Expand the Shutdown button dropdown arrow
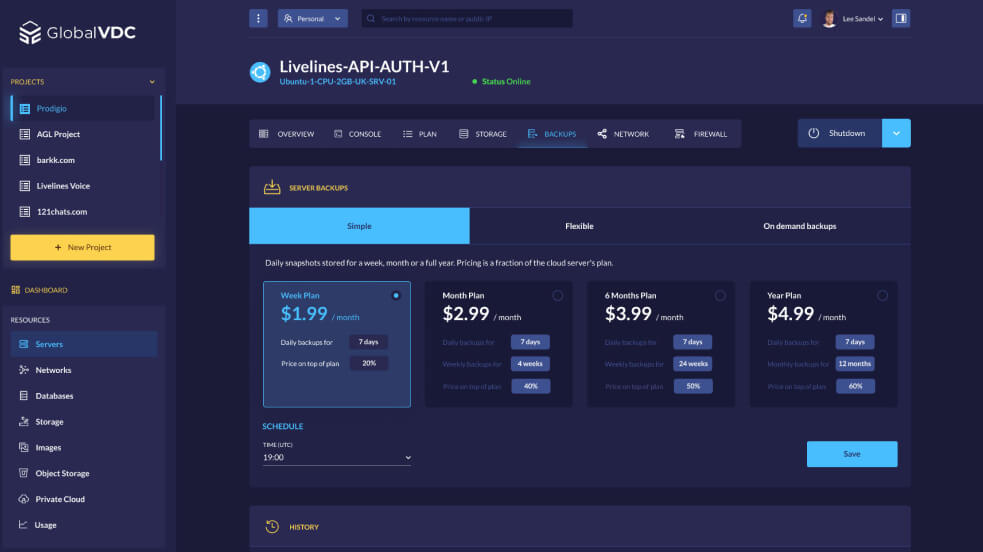The height and width of the screenshot is (552, 983). (896, 133)
